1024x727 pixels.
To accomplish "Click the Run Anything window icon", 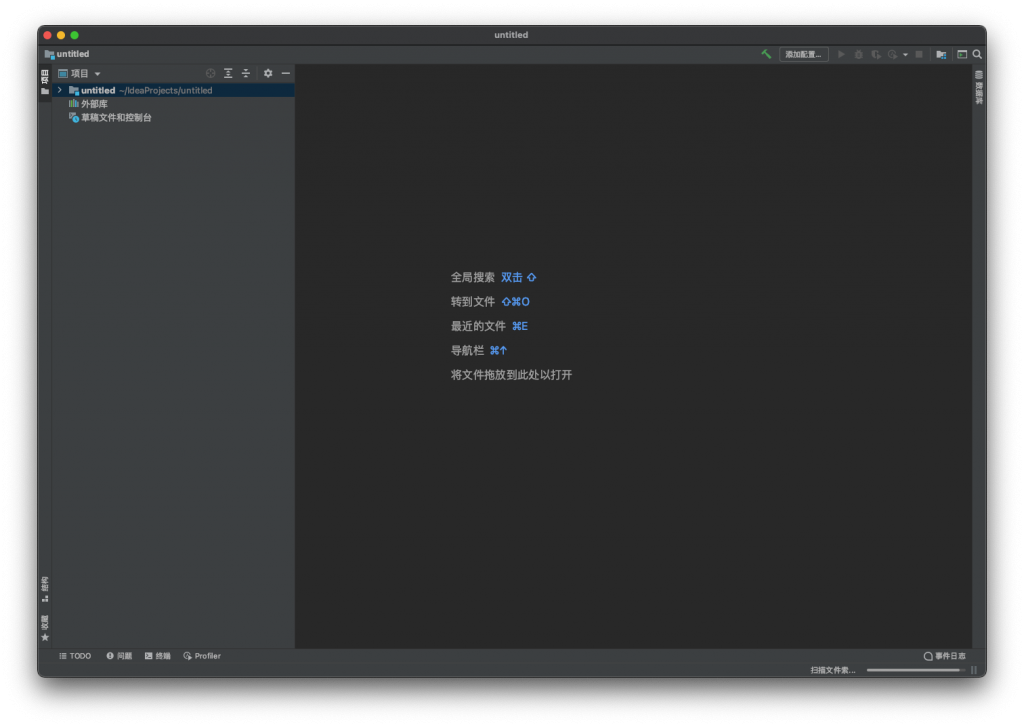I will click(x=962, y=54).
